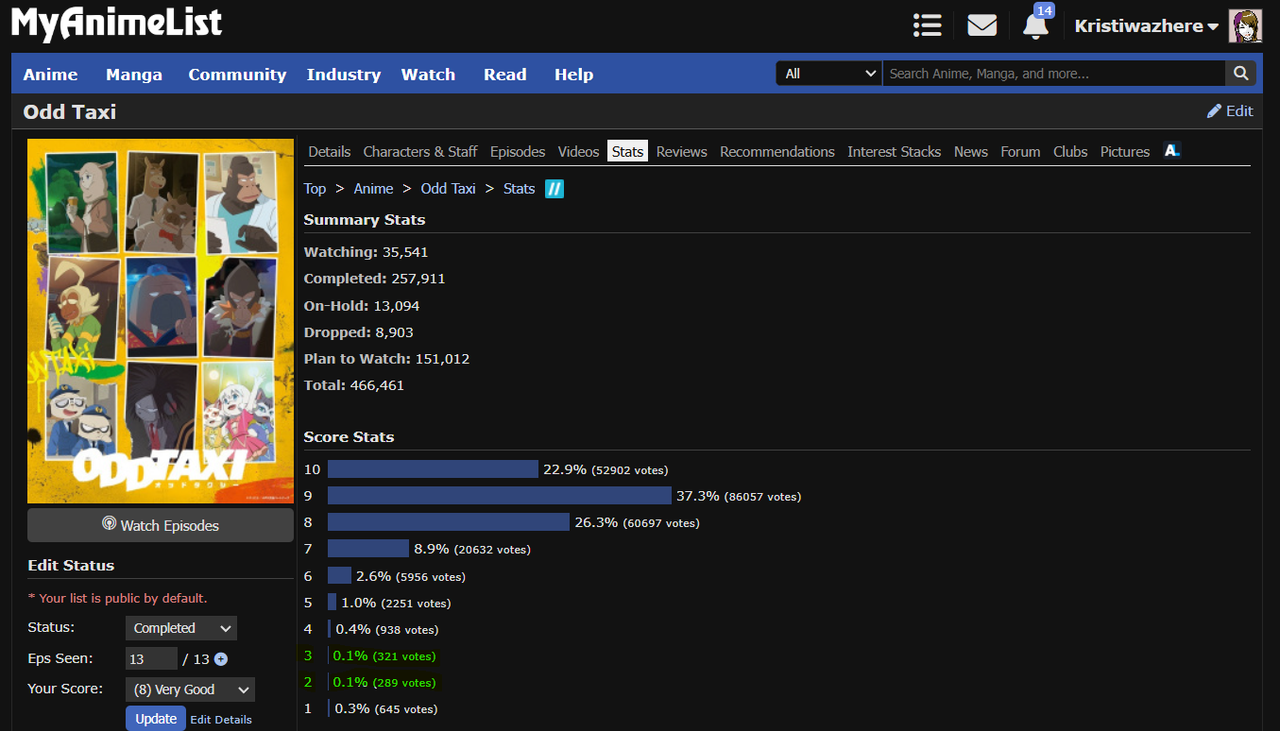
Task: Click the profile avatar picture
Action: [x=1245, y=26]
